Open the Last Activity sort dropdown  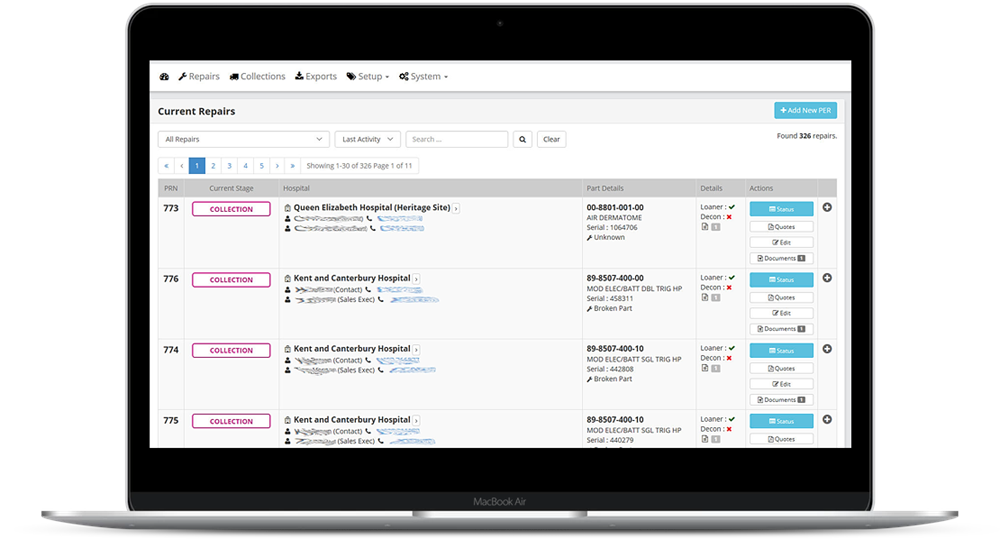(366, 139)
